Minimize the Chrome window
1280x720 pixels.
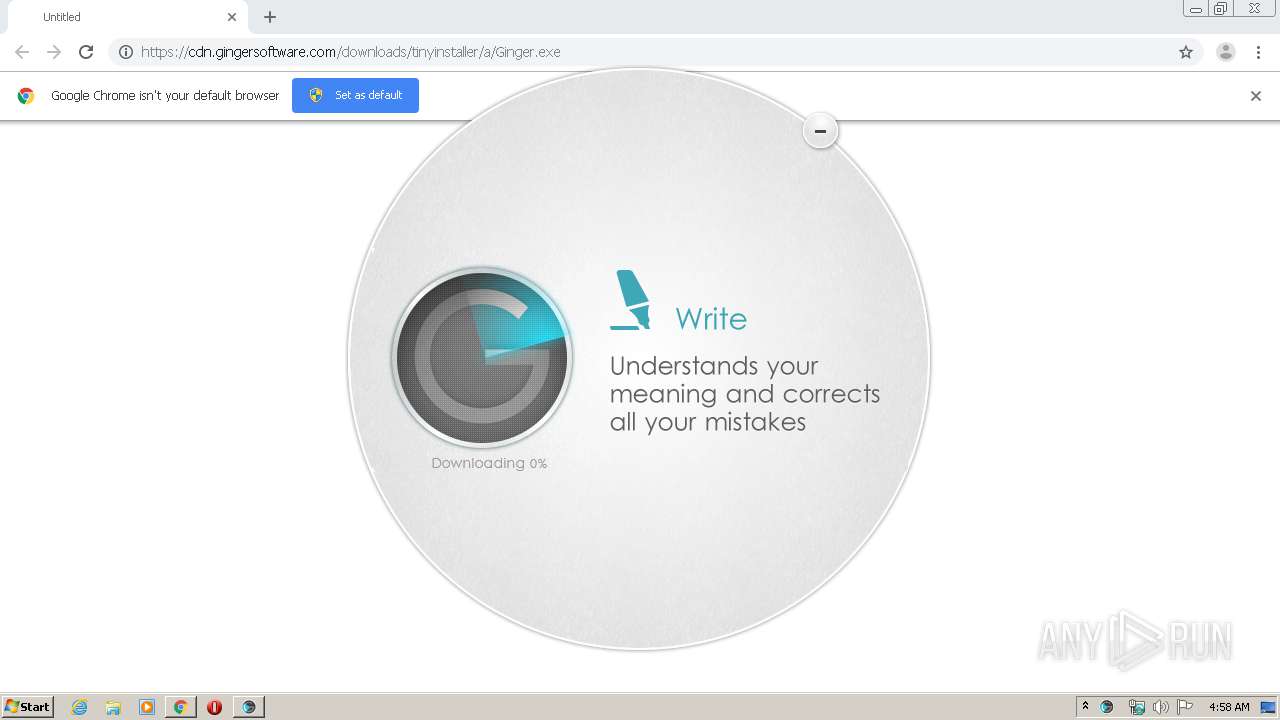point(1196,9)
